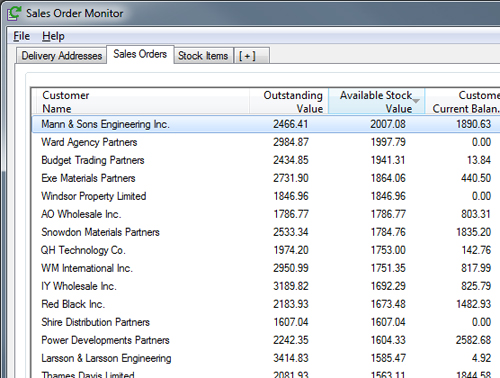Viewport: 500px width, 378px height.
Task: Select the WM International Inc. row
Action: pos(266,268)
